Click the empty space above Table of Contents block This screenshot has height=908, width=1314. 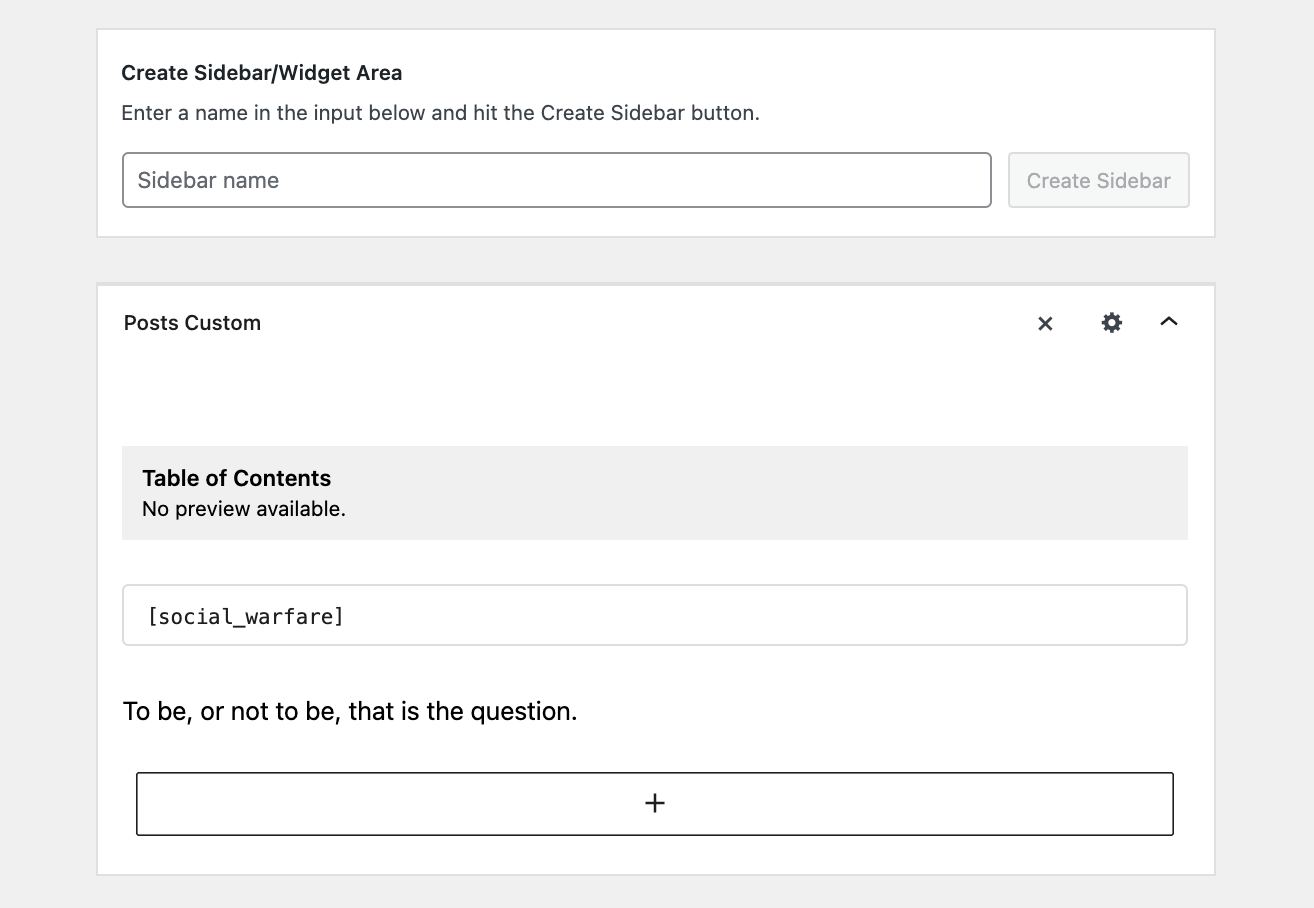coord(654,400)
